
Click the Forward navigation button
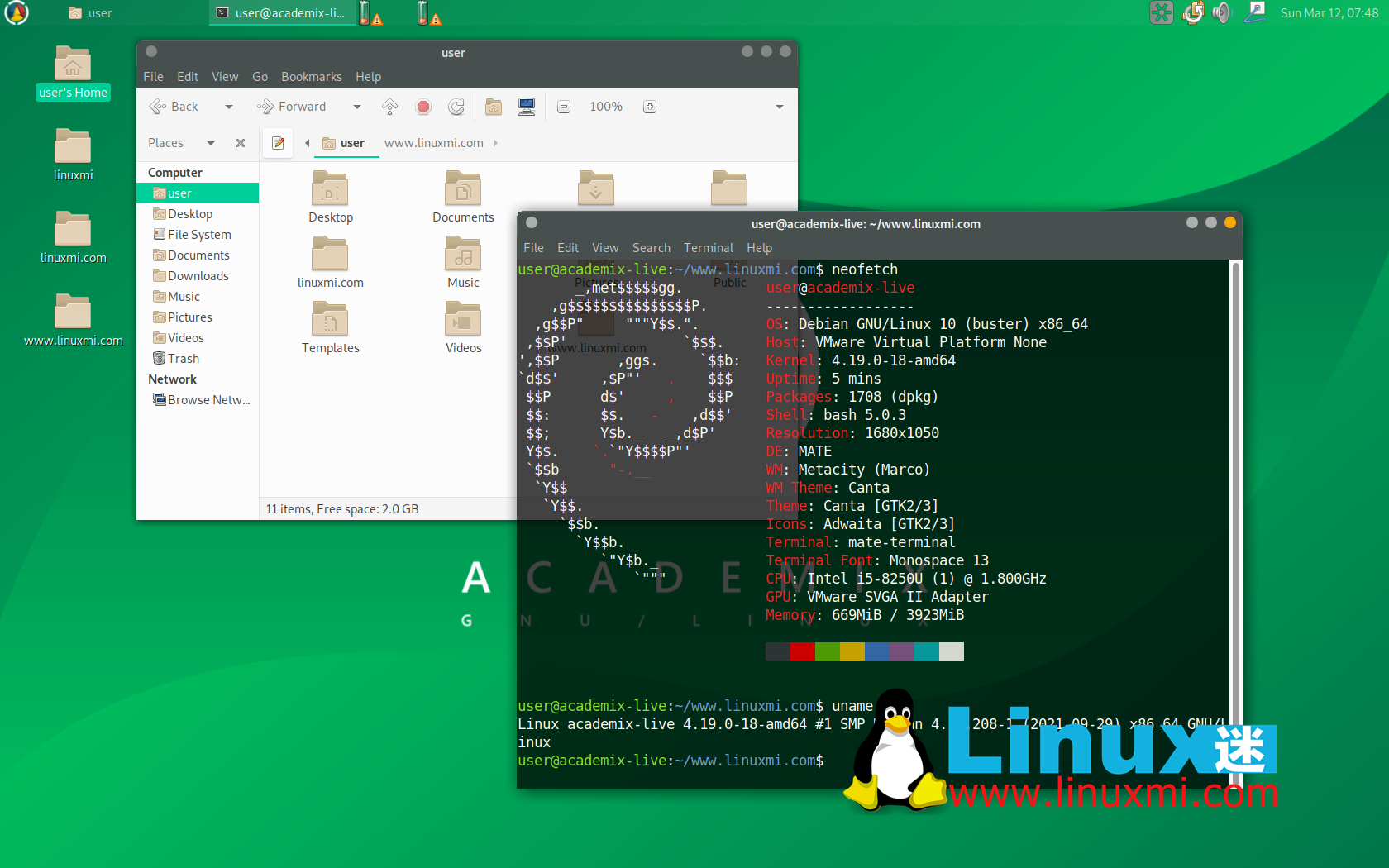pyautogui.click(x=292, y=107)
